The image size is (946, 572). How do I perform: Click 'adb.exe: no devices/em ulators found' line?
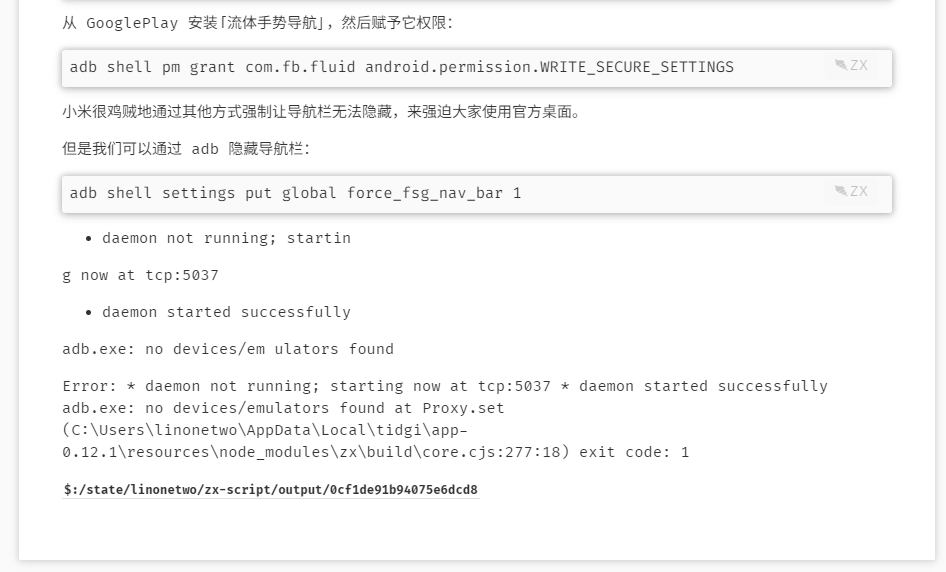pyautogui.click(x=228, y=349)
